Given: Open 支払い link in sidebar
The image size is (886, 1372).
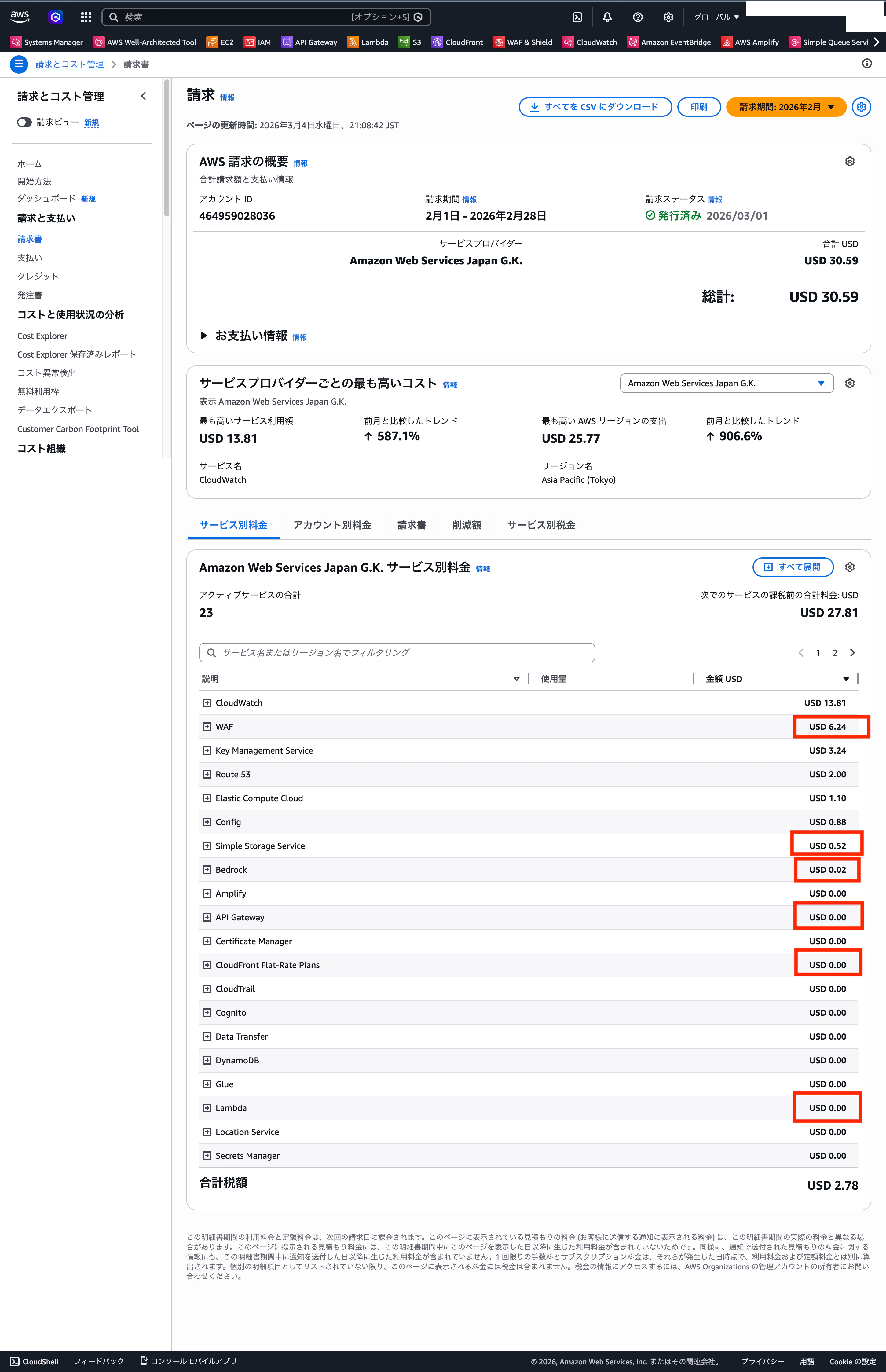Looking at the screenshot, I should [30, 258].
